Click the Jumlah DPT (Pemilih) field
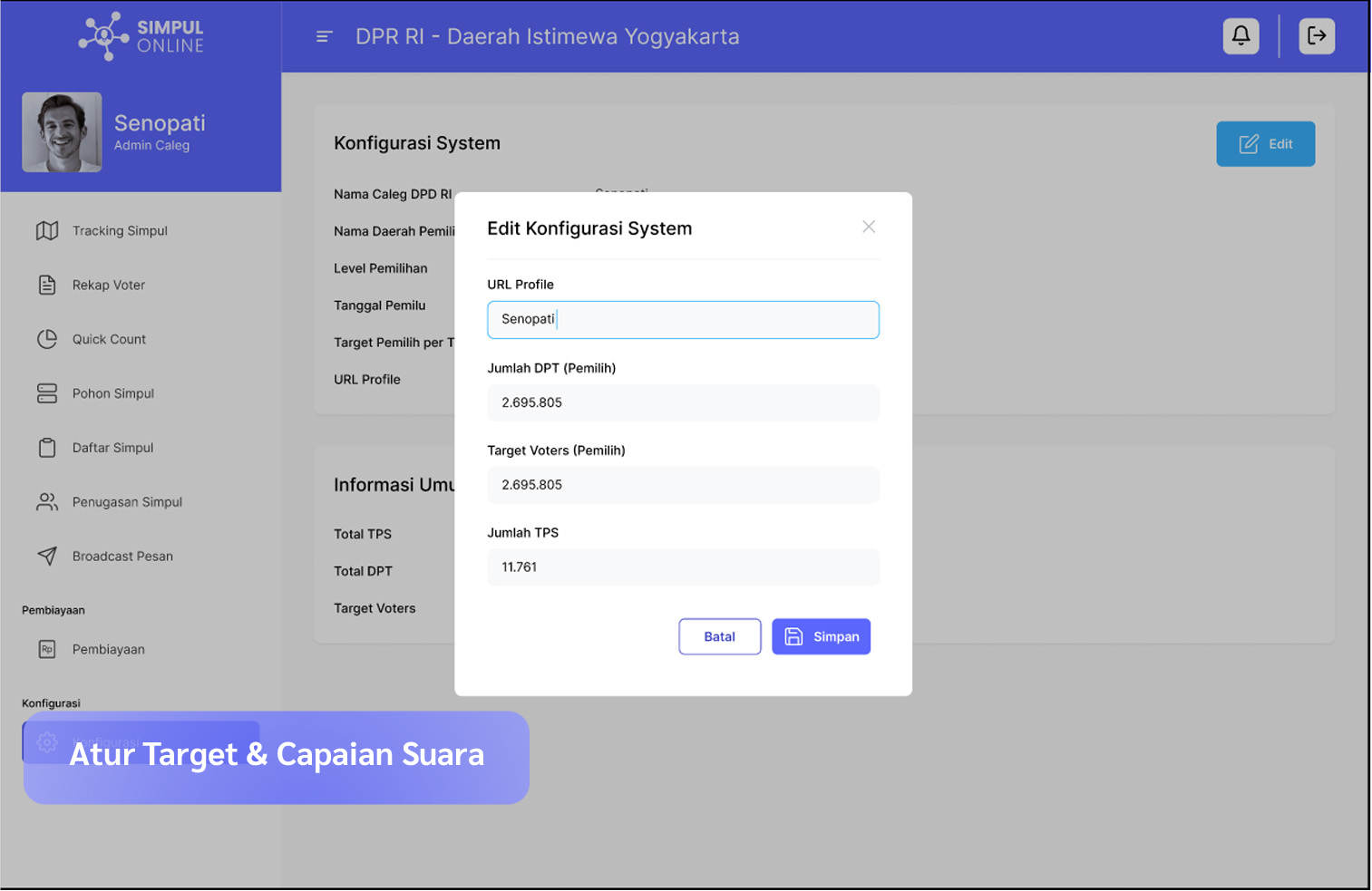The image size is (1372, 891). (x=683, y=402)
